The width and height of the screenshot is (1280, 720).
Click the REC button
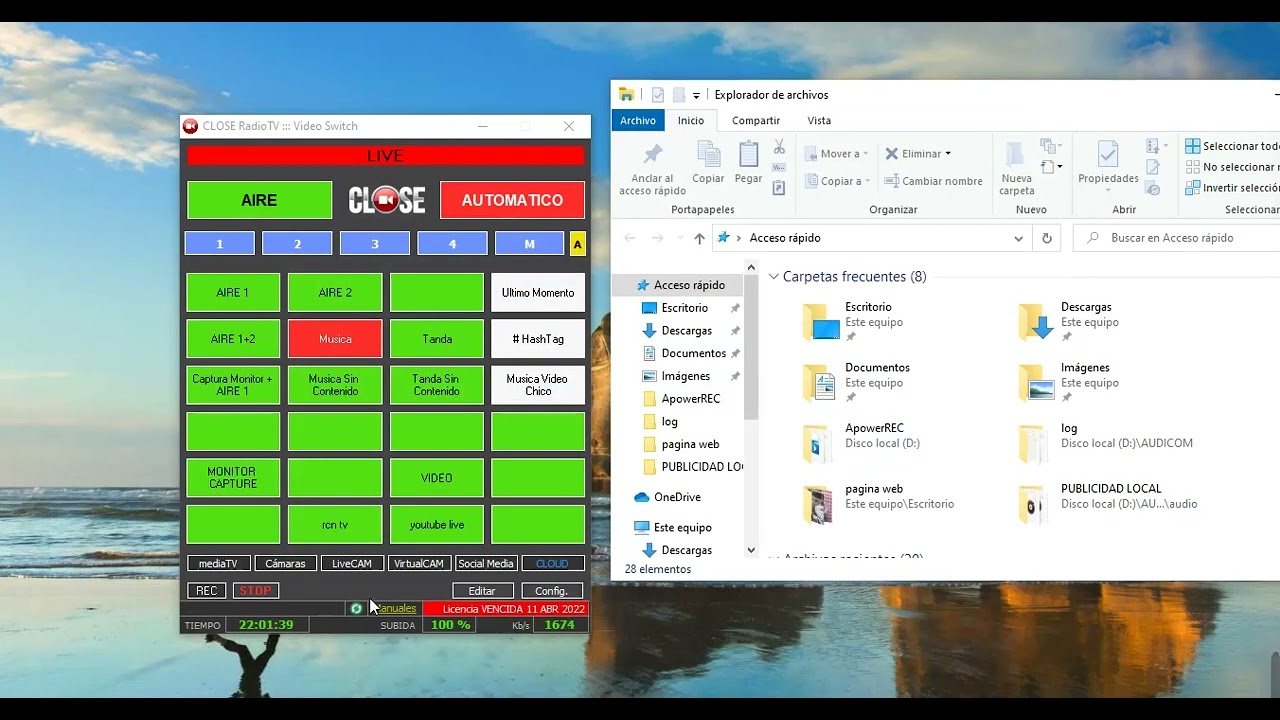[206, 591]
